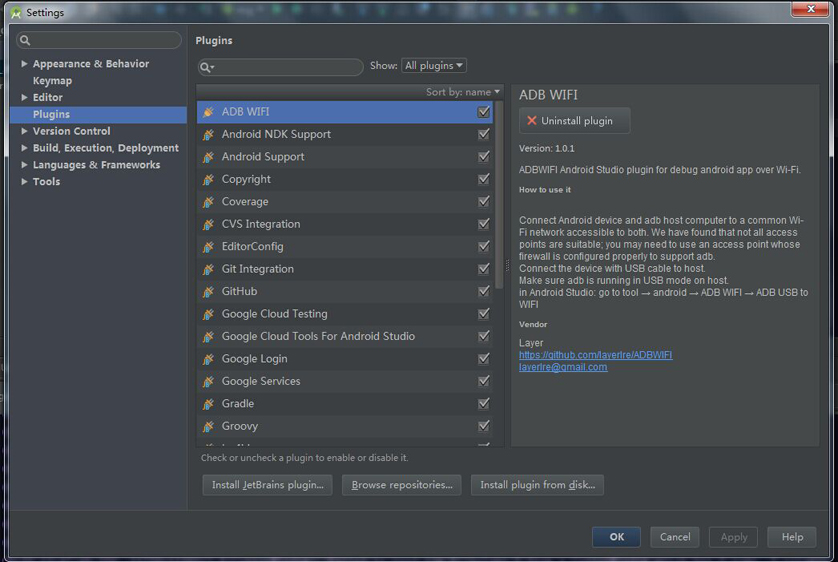Click the laverlre@gmail.com email link
838x562 pixels.
click(x=563, y=367)
